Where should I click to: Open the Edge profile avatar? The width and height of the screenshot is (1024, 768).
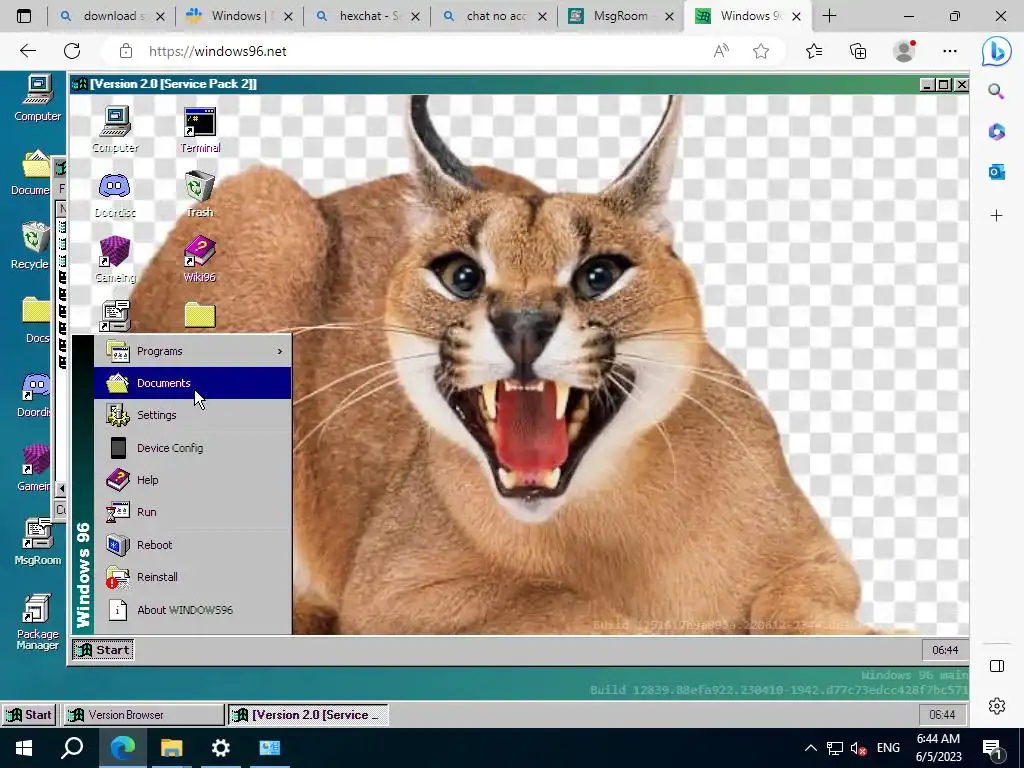tap(904, 51)
